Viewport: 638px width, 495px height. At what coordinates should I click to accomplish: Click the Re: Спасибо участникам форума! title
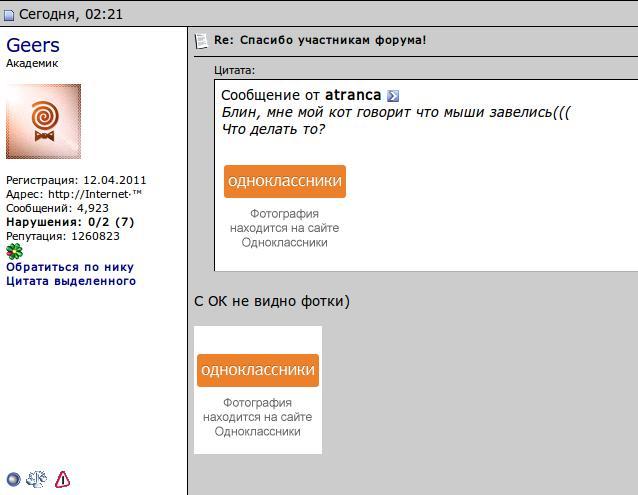point(320,40)
